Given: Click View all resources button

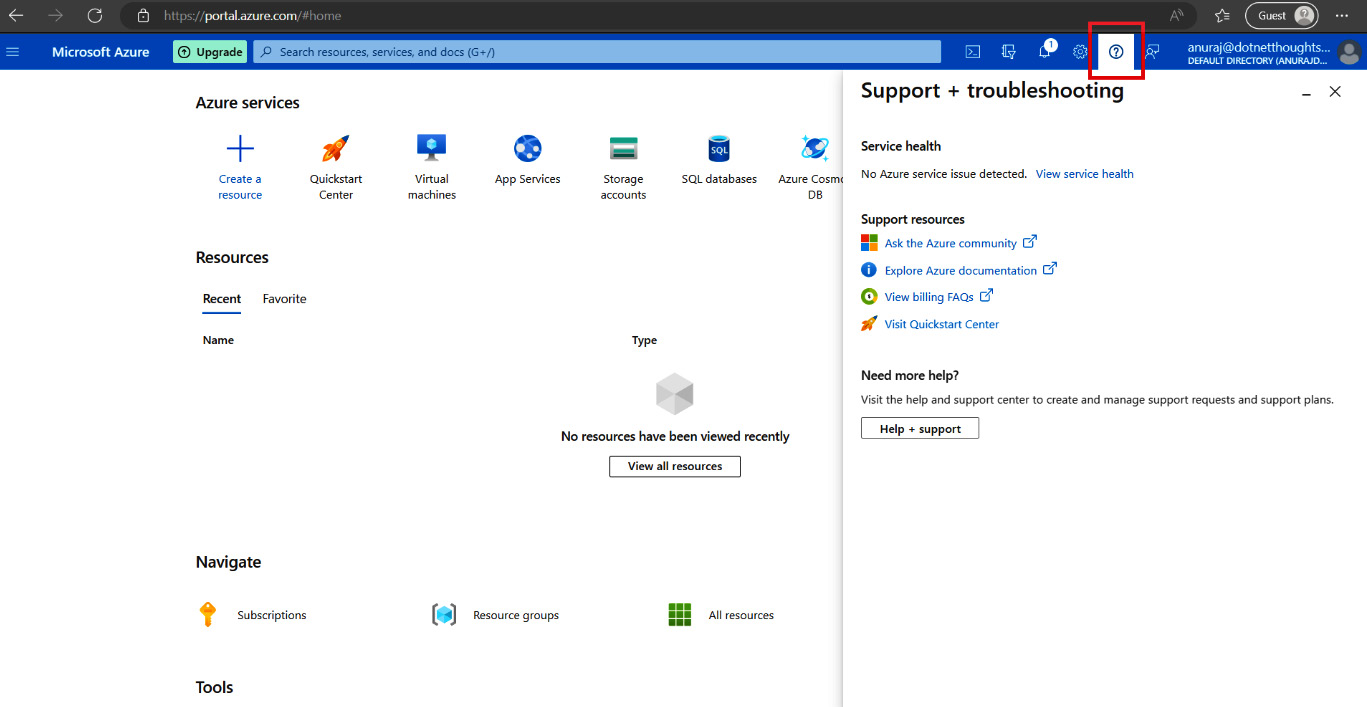Looking at the screenshot, I should (x=675, y=466).
